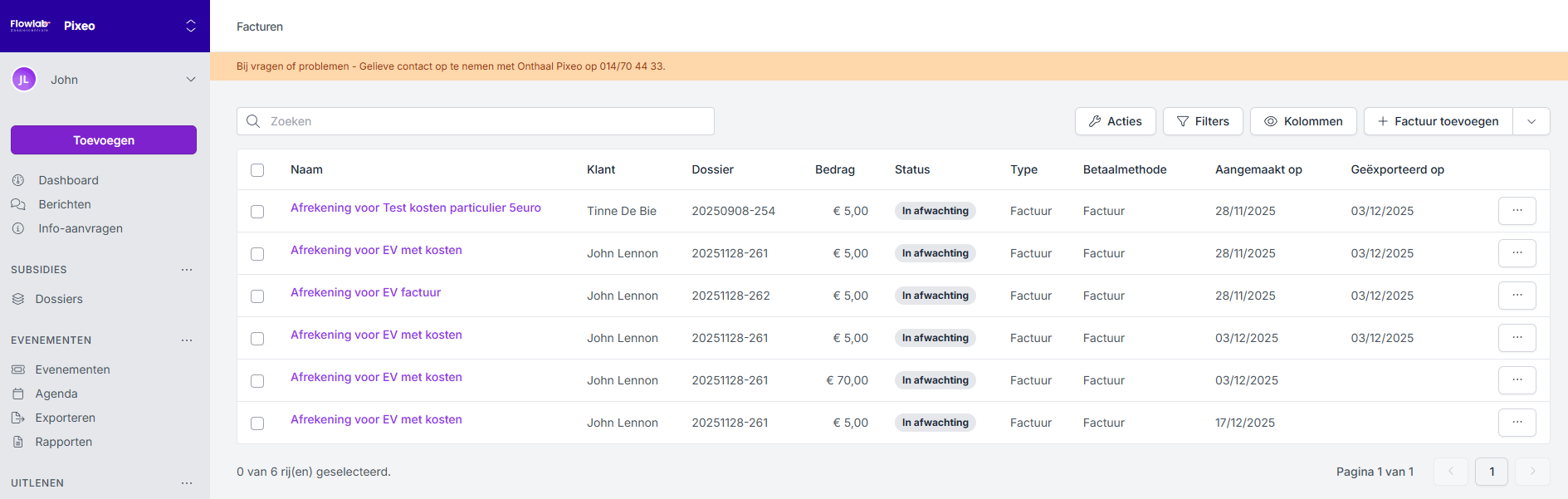Screen dimensions: 1568x499
Task: Open Dossiers via its stack icon
Action: point(18,299)
